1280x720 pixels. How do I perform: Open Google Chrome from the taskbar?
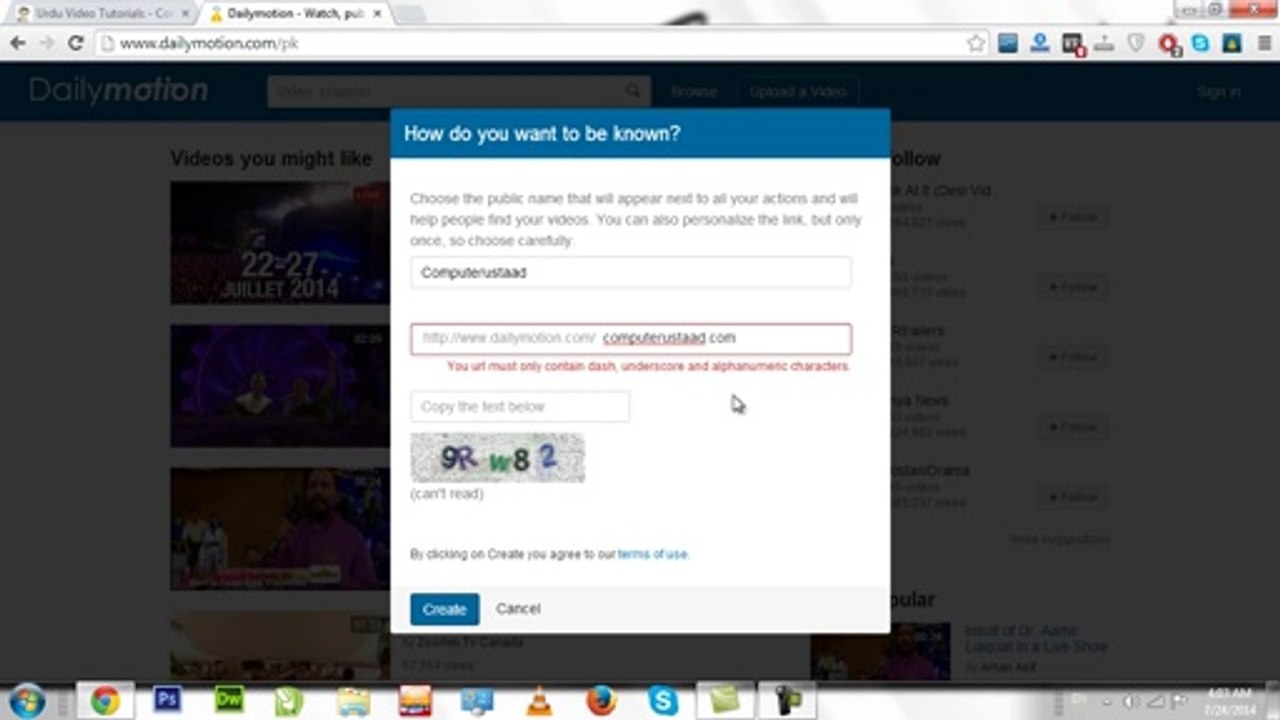pos(105,700)
